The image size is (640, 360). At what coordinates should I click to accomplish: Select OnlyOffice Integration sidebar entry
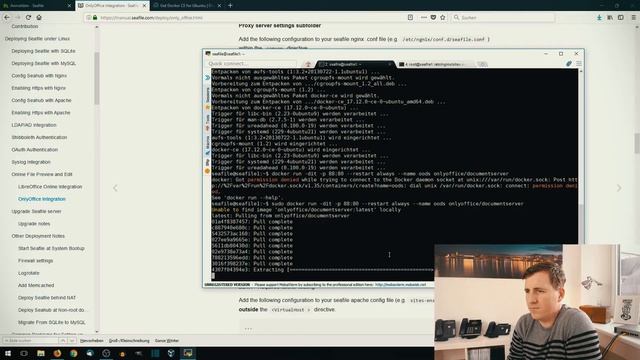click(42, 199)
